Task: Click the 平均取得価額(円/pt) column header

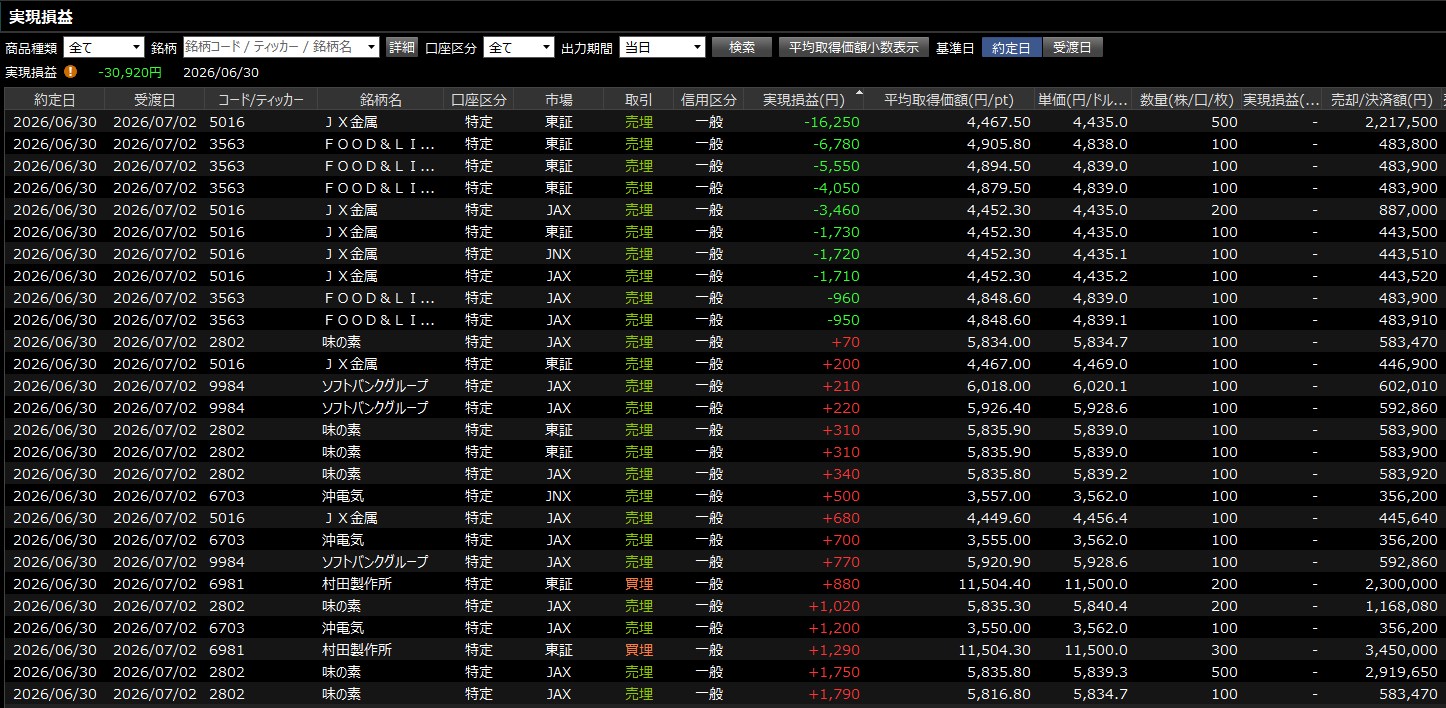Action: (950, 99)
